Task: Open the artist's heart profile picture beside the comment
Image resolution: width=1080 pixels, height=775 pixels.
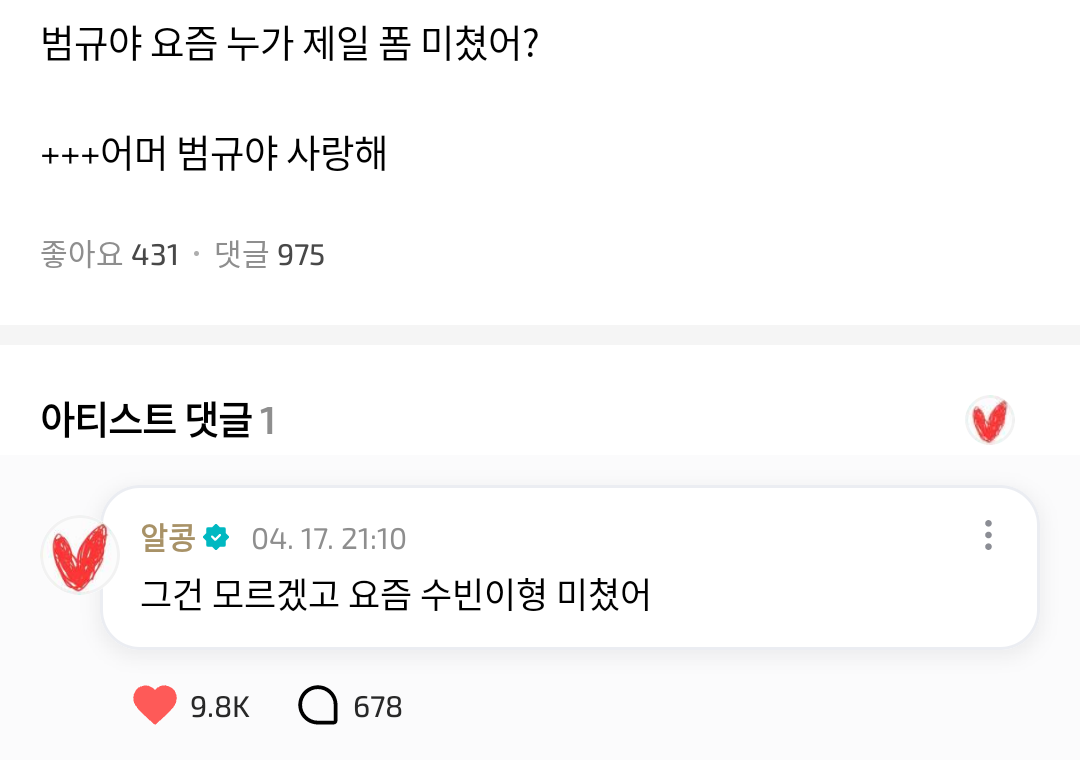Action: 79,555
